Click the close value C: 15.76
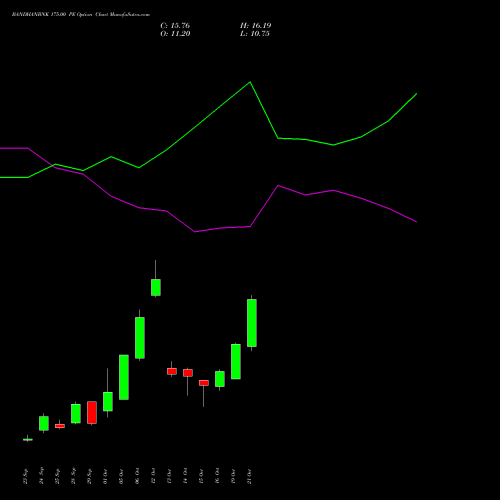The image size is (500, 500). pos(175,26)
